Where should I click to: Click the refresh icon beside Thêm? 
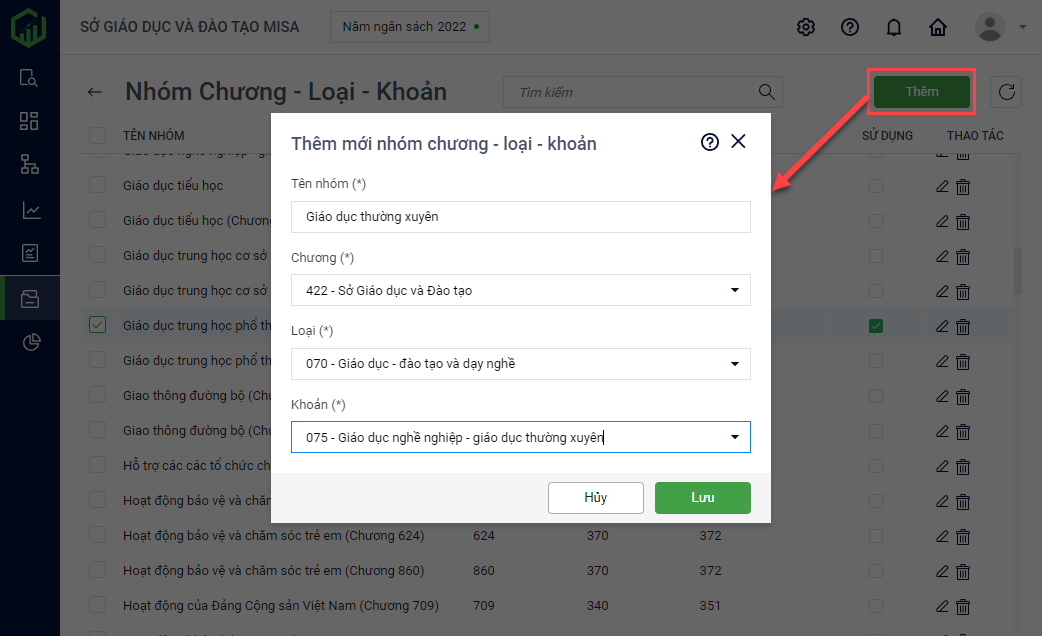pos(1007,92)
